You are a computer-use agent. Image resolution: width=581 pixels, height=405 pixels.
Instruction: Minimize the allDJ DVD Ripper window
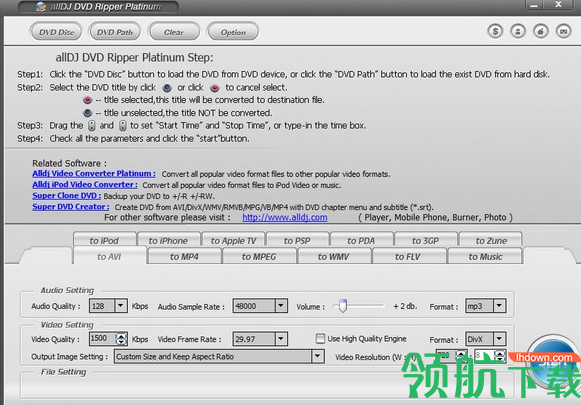[x=534, y=5]
